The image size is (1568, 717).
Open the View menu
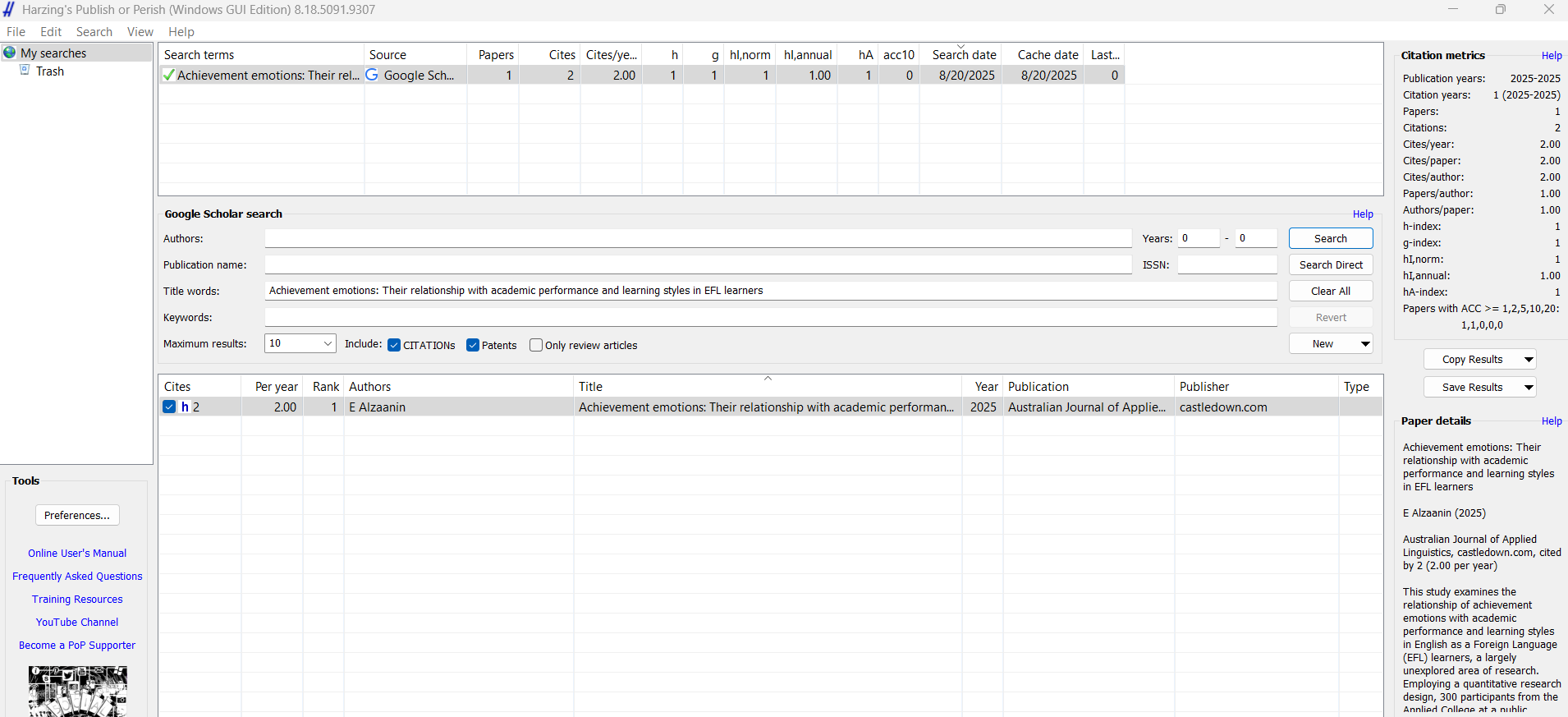pos(140,32)
